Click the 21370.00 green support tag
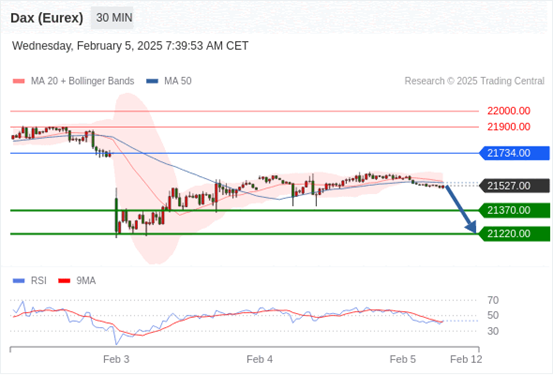 coord(515,210)
